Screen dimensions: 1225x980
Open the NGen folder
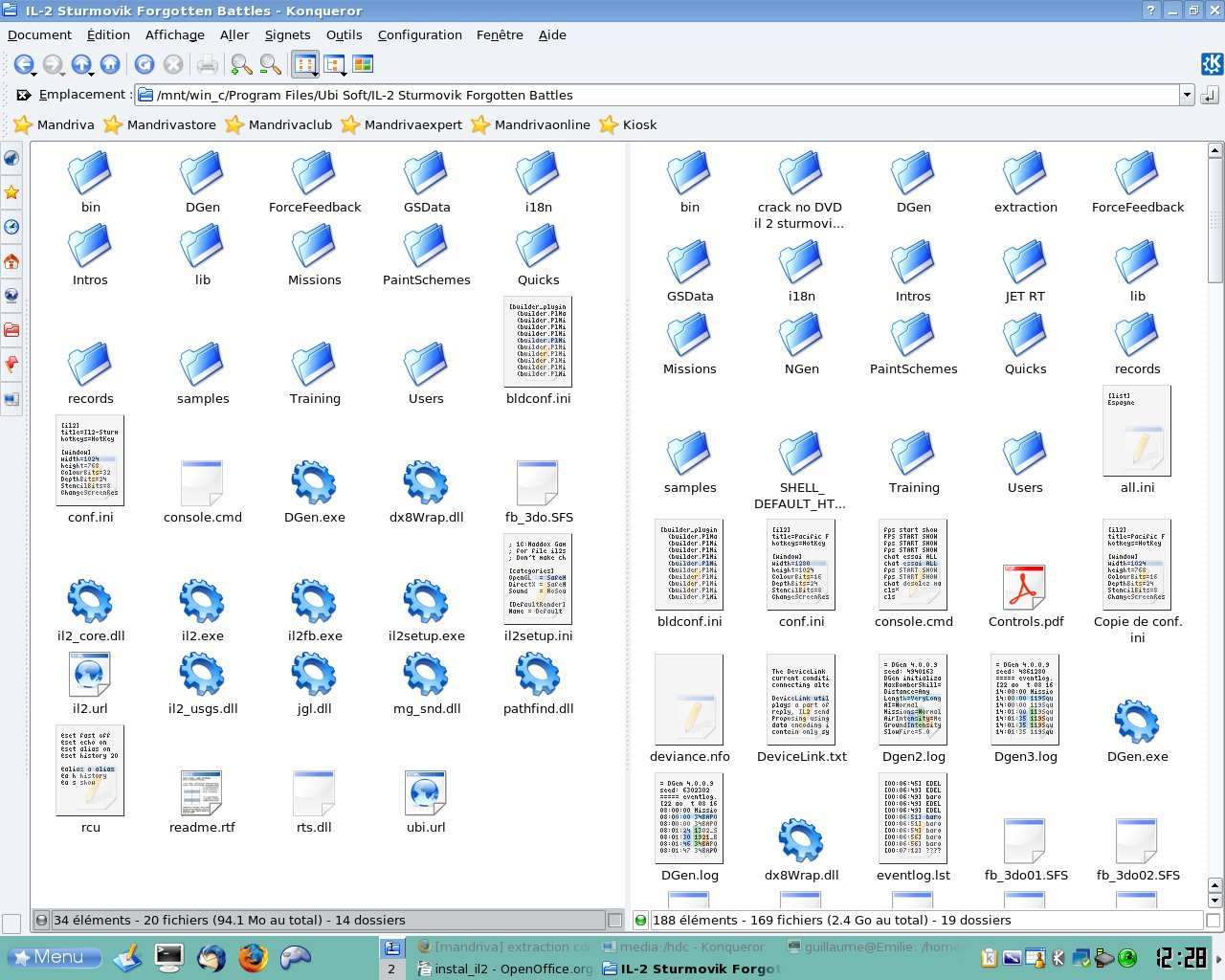pyautogui.click(x=801, y=343)
